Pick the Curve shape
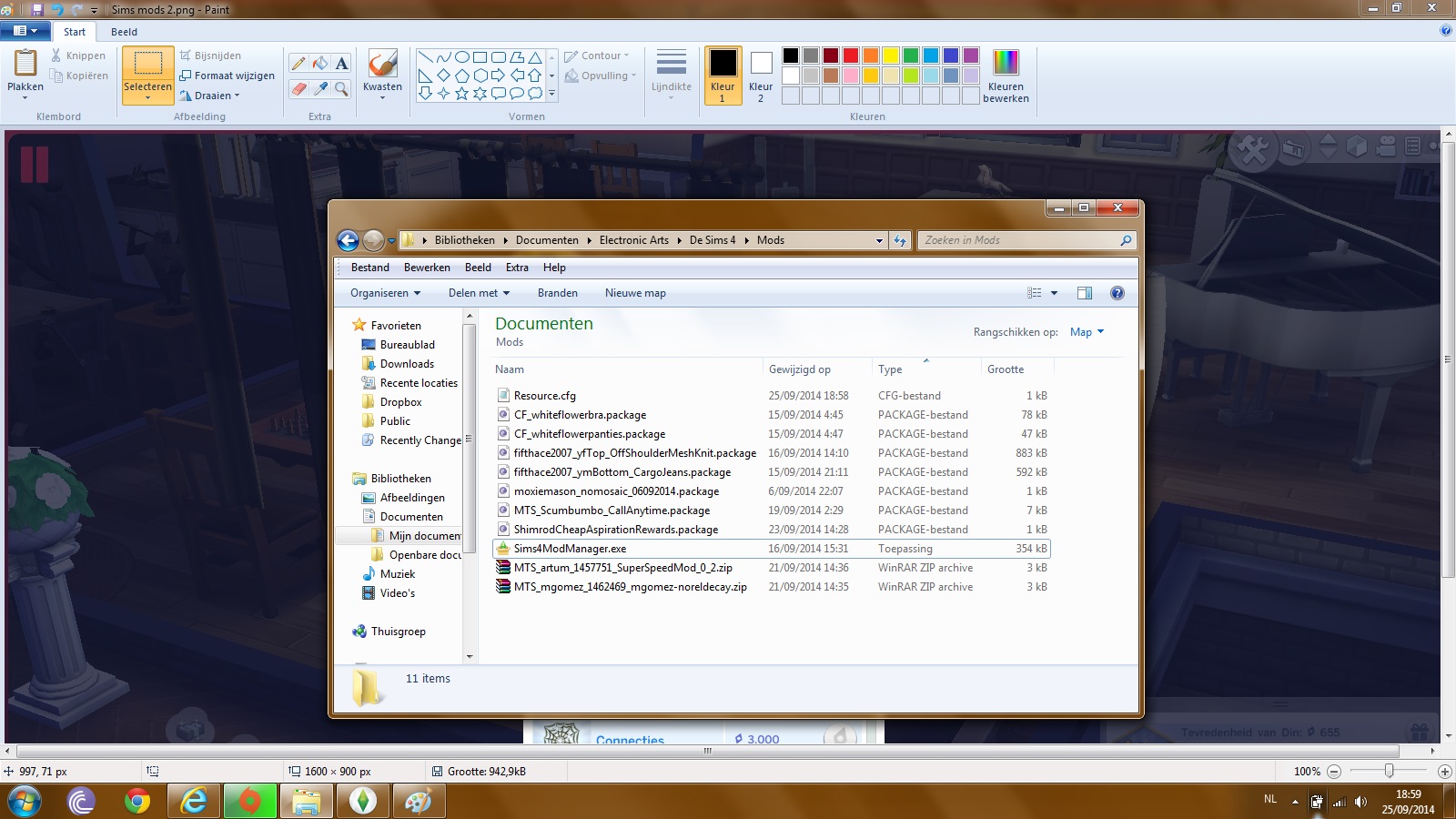 443,57
